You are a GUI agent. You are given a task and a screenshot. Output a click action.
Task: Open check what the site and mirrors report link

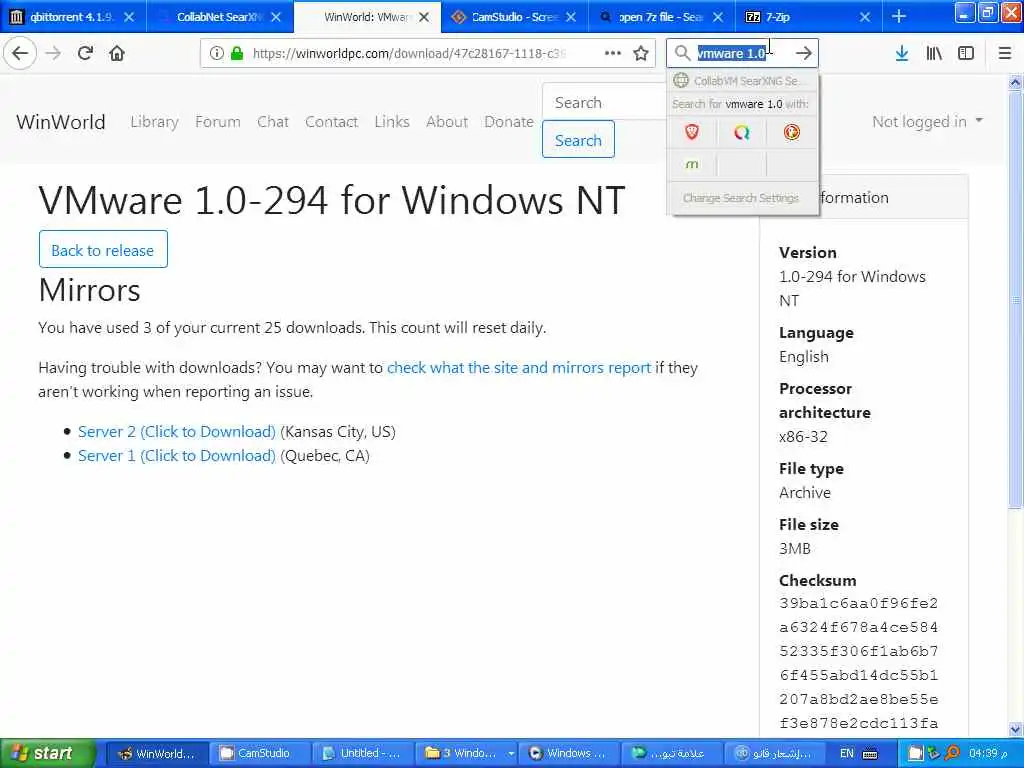[519, 368]
